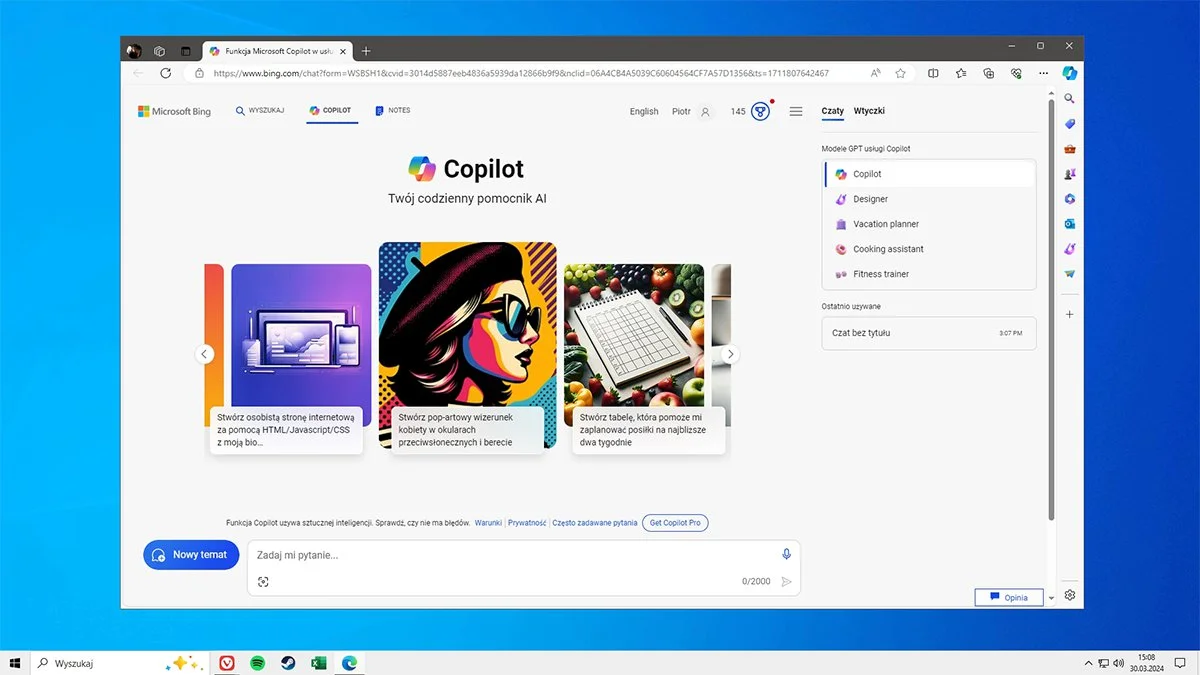Open the Często zadawane pytania link
This screenshot has width=1200, height=675.
click(x=595, y=522)
